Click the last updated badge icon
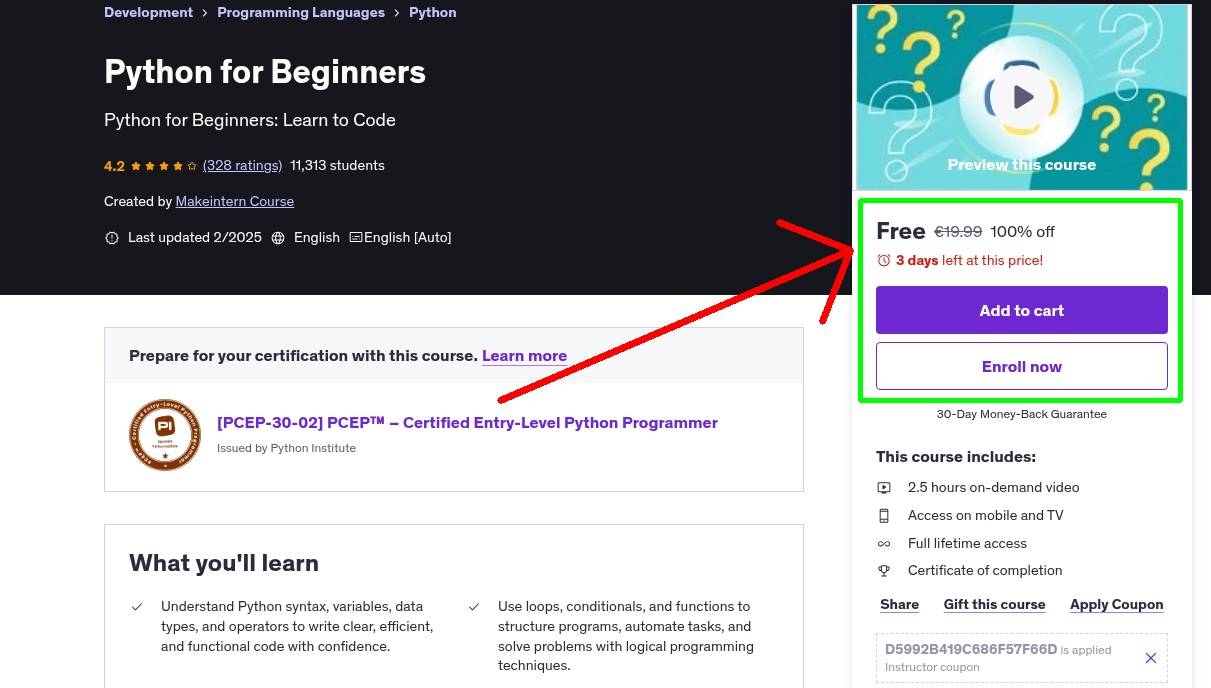Image resolution: width=1211 pixels, height=688 pixels. (112, 238)
